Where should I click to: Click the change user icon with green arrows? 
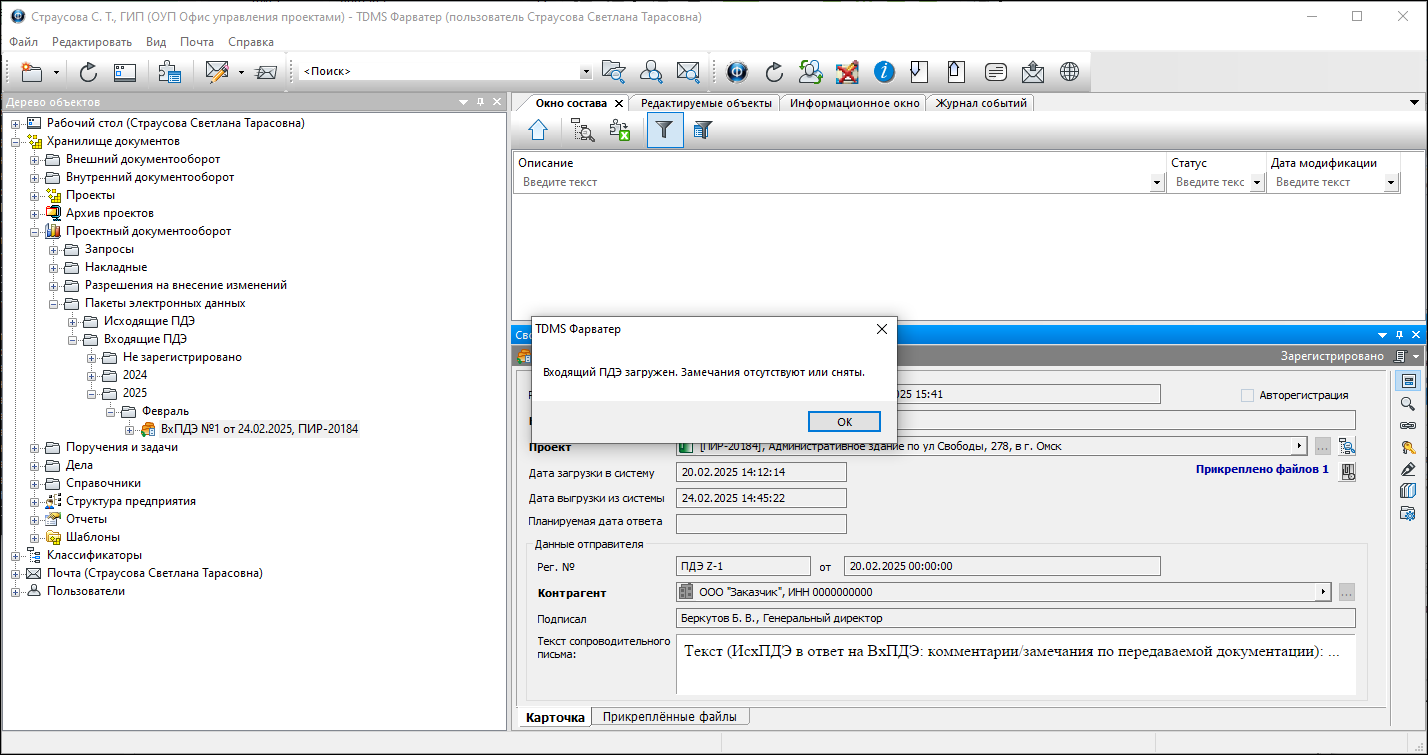811,72
